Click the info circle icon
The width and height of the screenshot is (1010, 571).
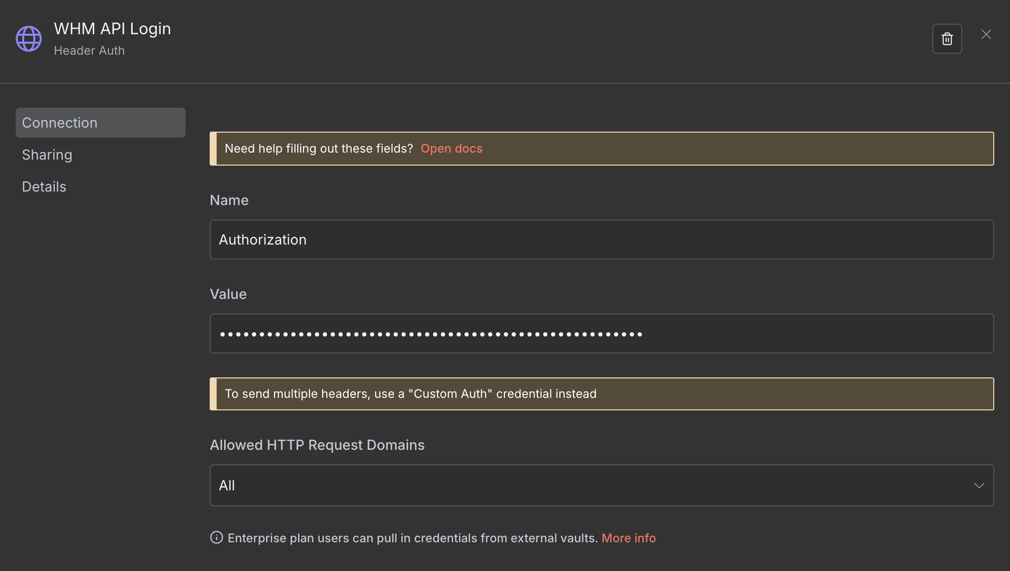(x=216, y=537)
